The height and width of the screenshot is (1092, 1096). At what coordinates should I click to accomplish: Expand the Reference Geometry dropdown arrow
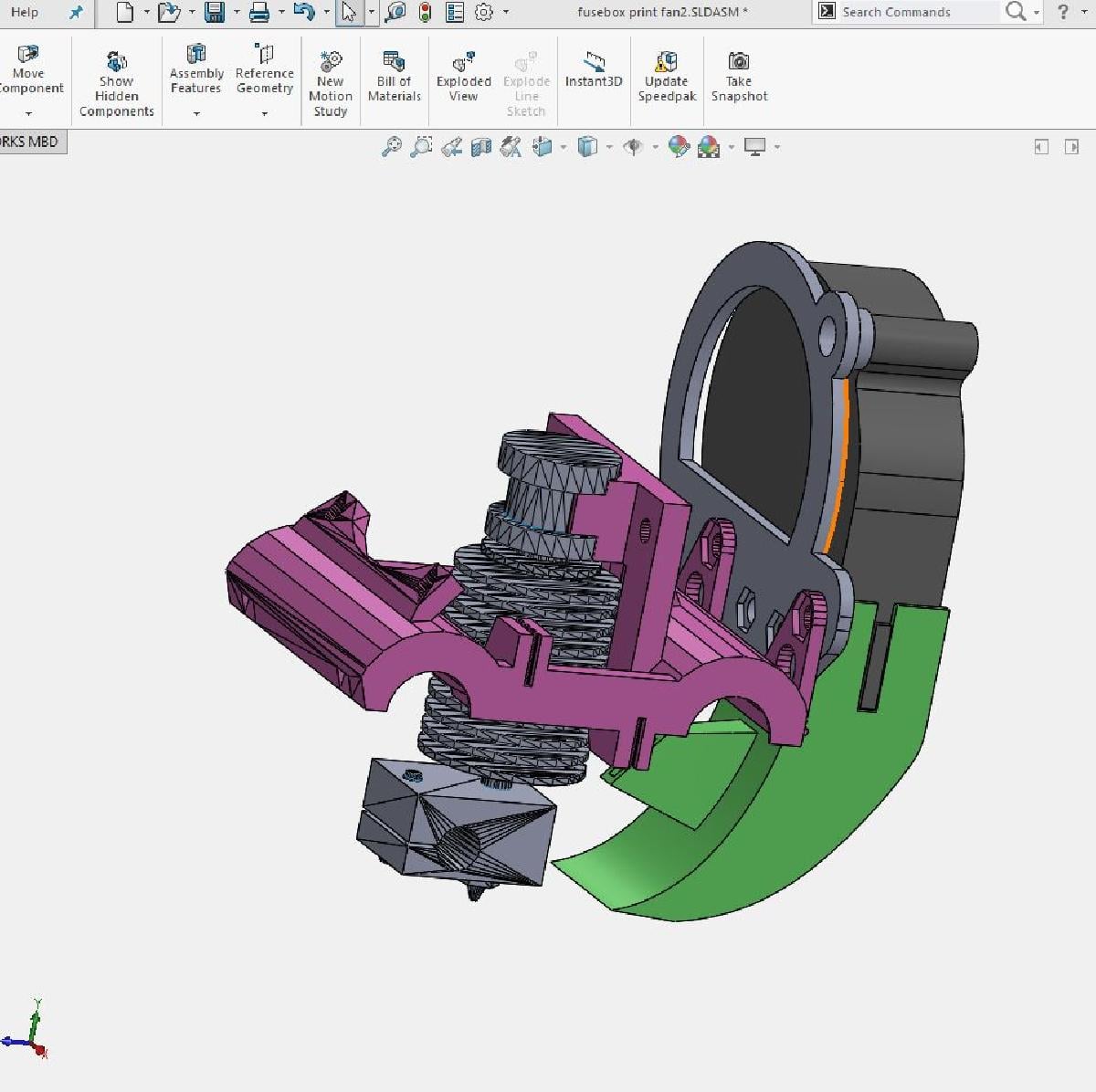pos(265,114)
